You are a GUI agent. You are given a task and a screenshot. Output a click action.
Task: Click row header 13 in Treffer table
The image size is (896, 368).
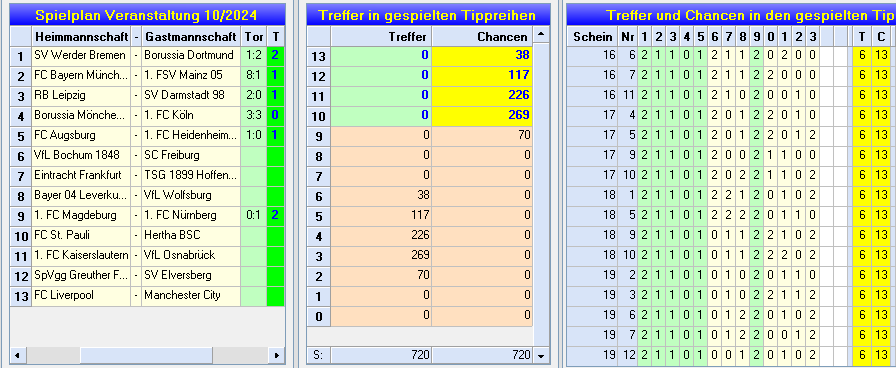319,55
